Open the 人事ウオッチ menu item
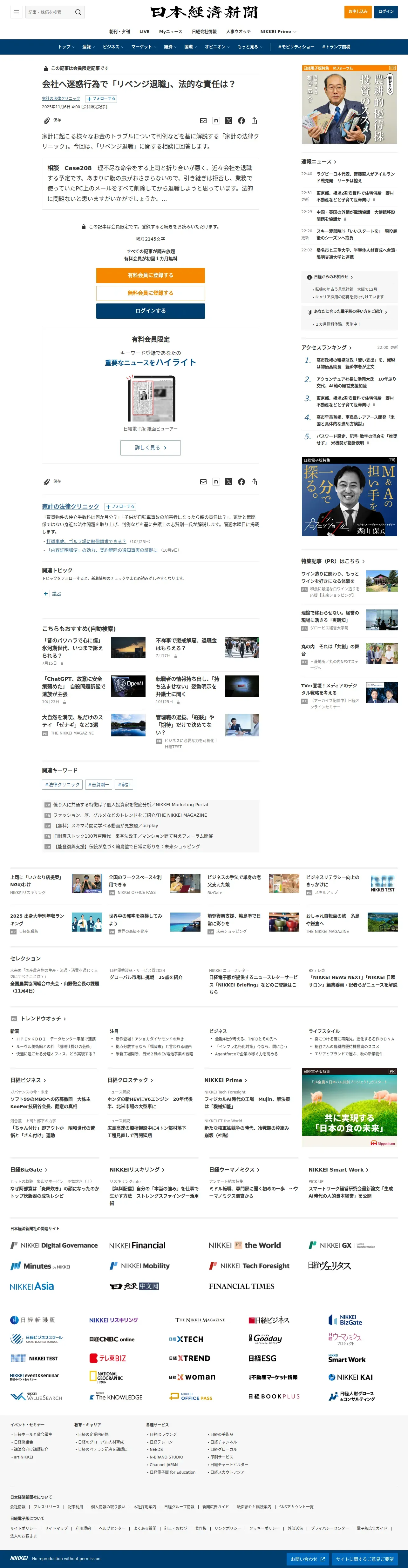The height and width of the screenshot is (1568, 408). [238, 32]
